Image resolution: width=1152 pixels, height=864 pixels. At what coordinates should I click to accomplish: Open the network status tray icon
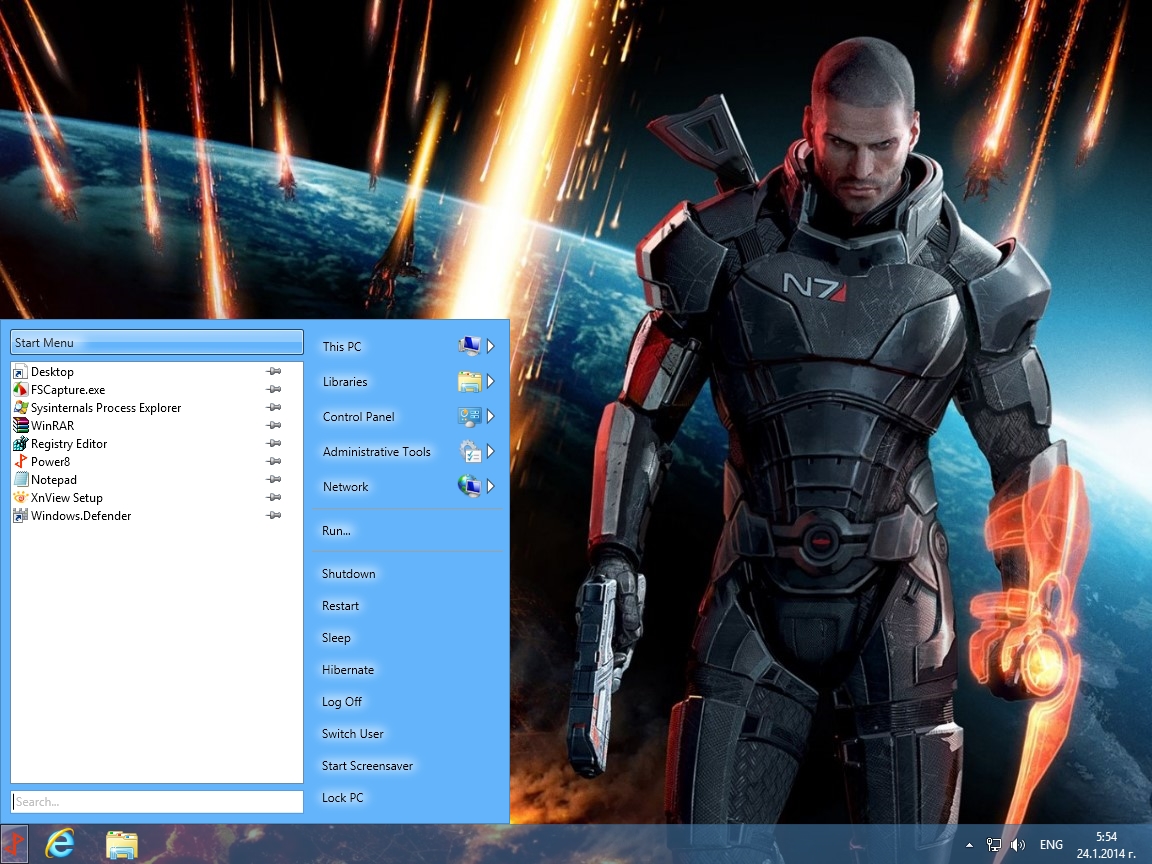click(993, 845)
